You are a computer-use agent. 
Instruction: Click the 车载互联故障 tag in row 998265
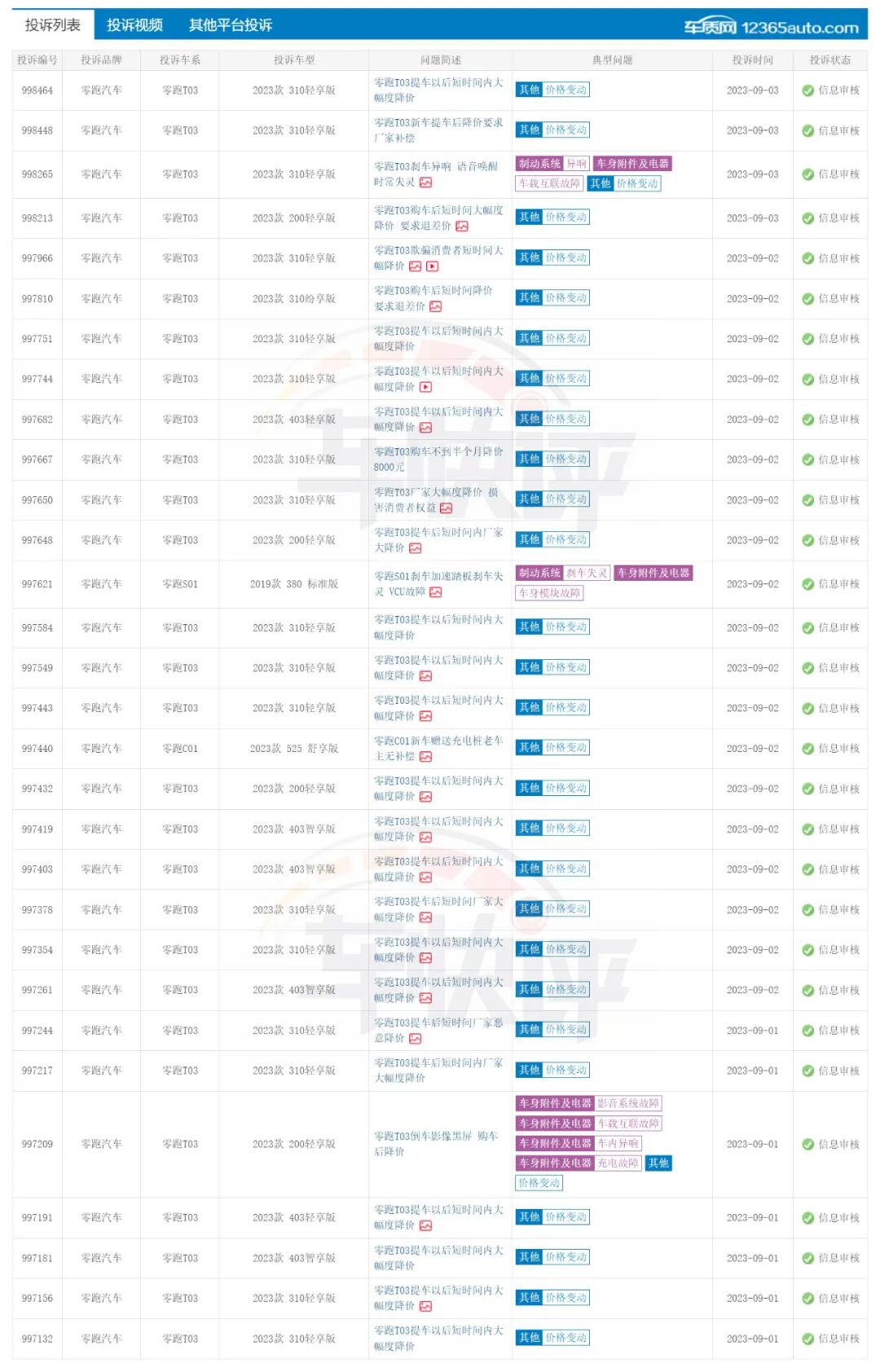pyautogui.click(x=550, y=183)
